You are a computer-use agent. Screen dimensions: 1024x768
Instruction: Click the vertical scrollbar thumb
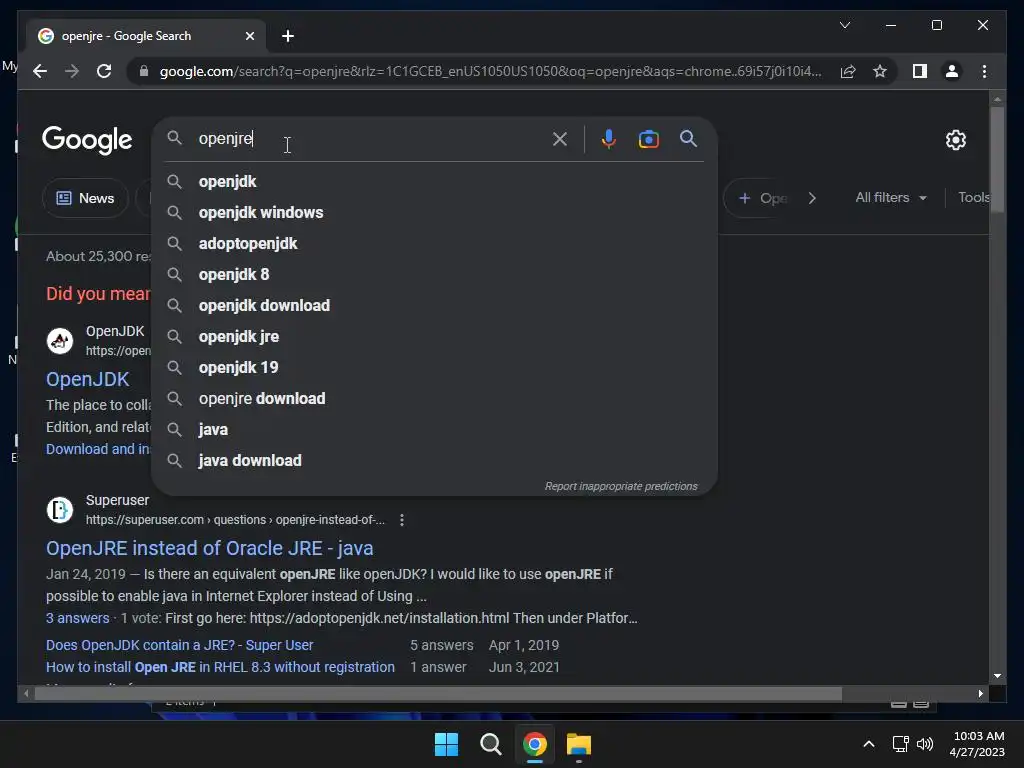pyautogui.click(x=997, y=159)
